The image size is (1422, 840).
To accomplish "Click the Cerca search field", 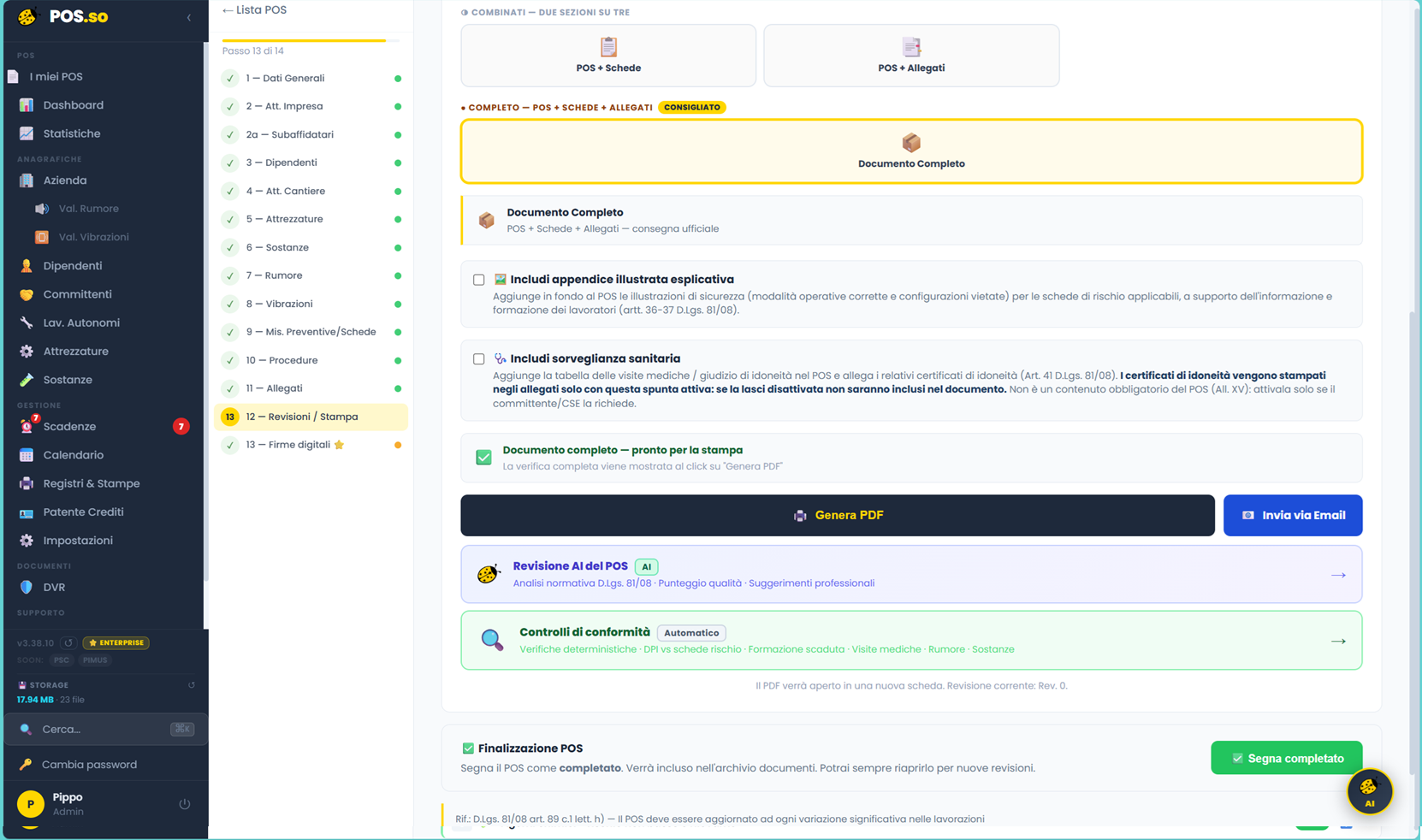I will click(x=106, y=730).
